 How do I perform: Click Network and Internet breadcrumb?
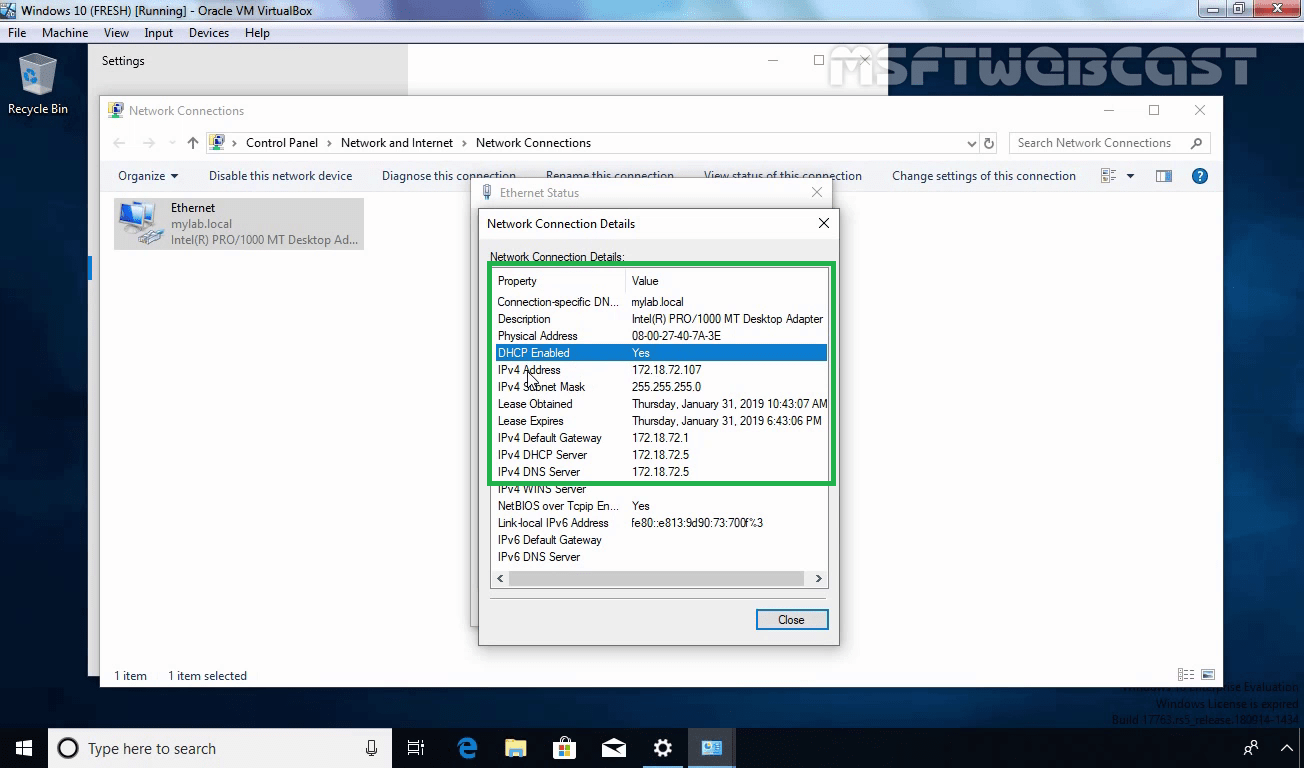click(x=397, y=143)
